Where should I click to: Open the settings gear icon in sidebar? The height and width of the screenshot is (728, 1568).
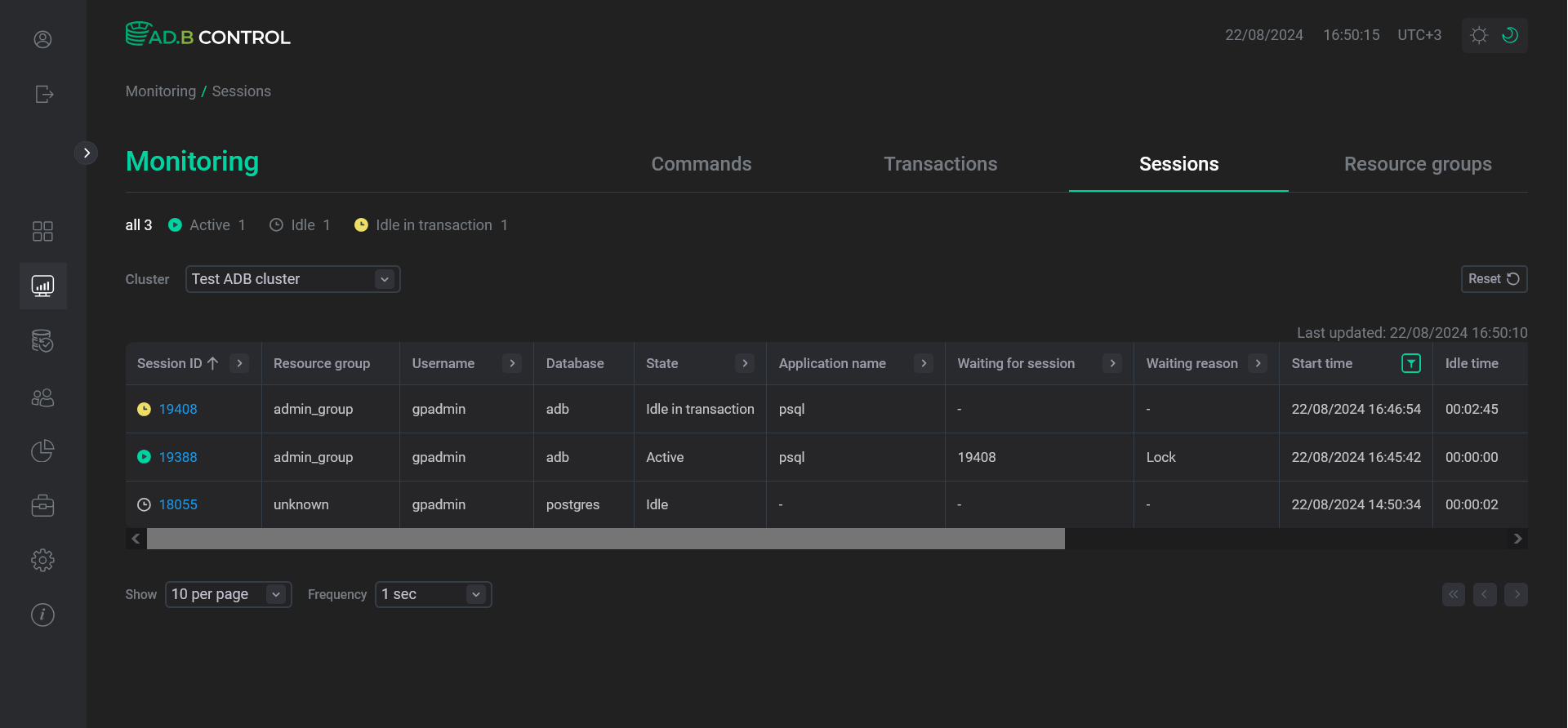[42, 560]
